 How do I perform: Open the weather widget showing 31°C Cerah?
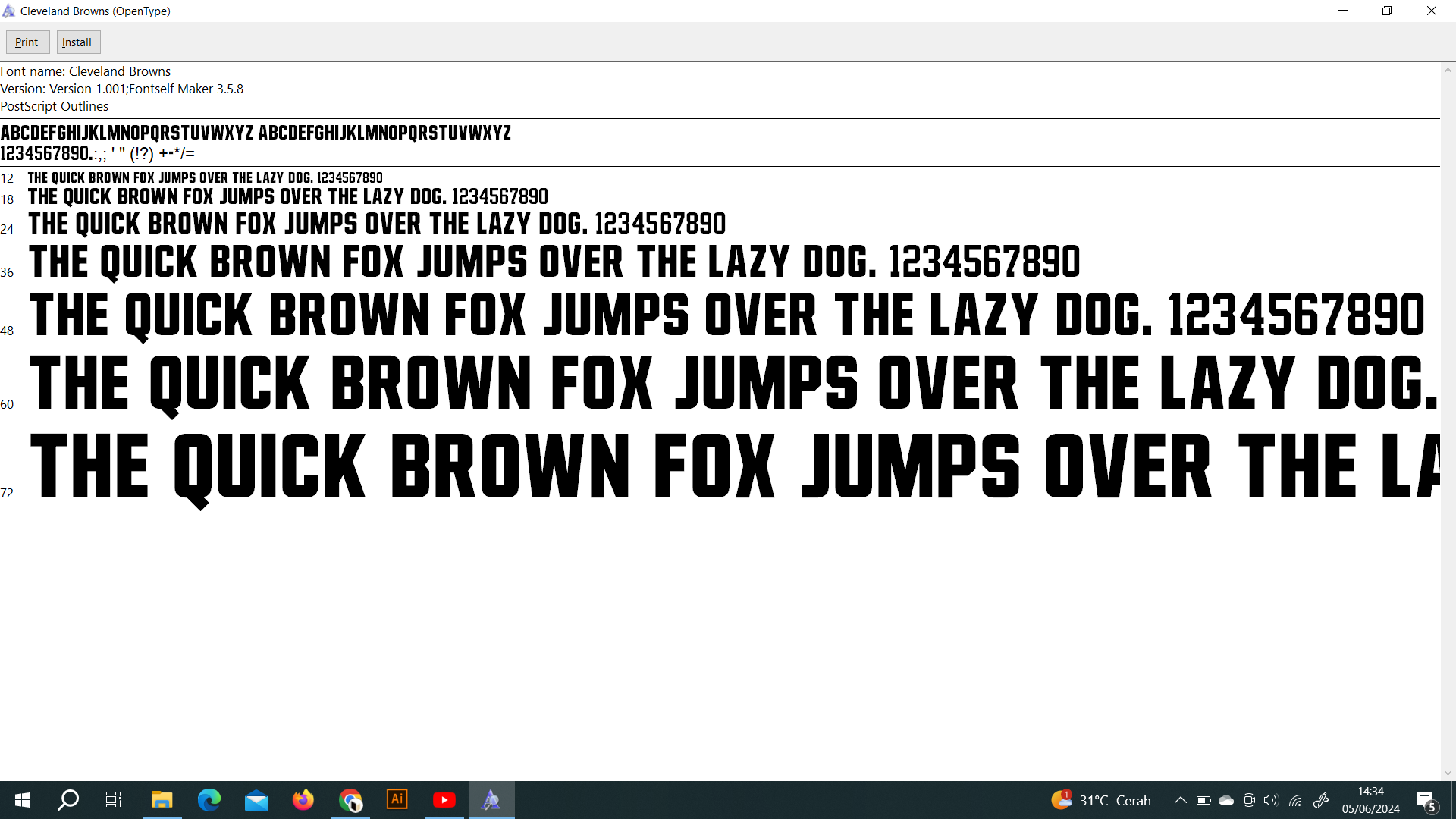click(1101, 800)
